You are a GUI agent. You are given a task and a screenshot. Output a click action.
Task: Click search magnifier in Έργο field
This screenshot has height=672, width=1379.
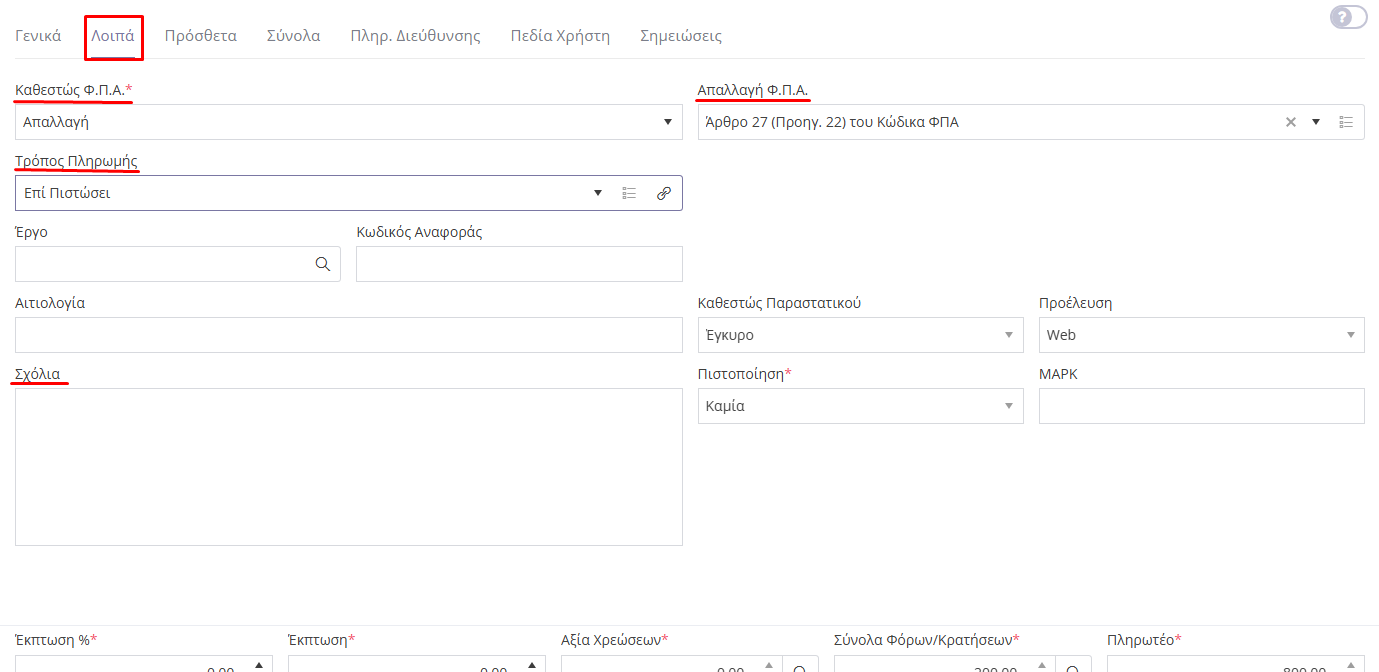tap(323, 264)
